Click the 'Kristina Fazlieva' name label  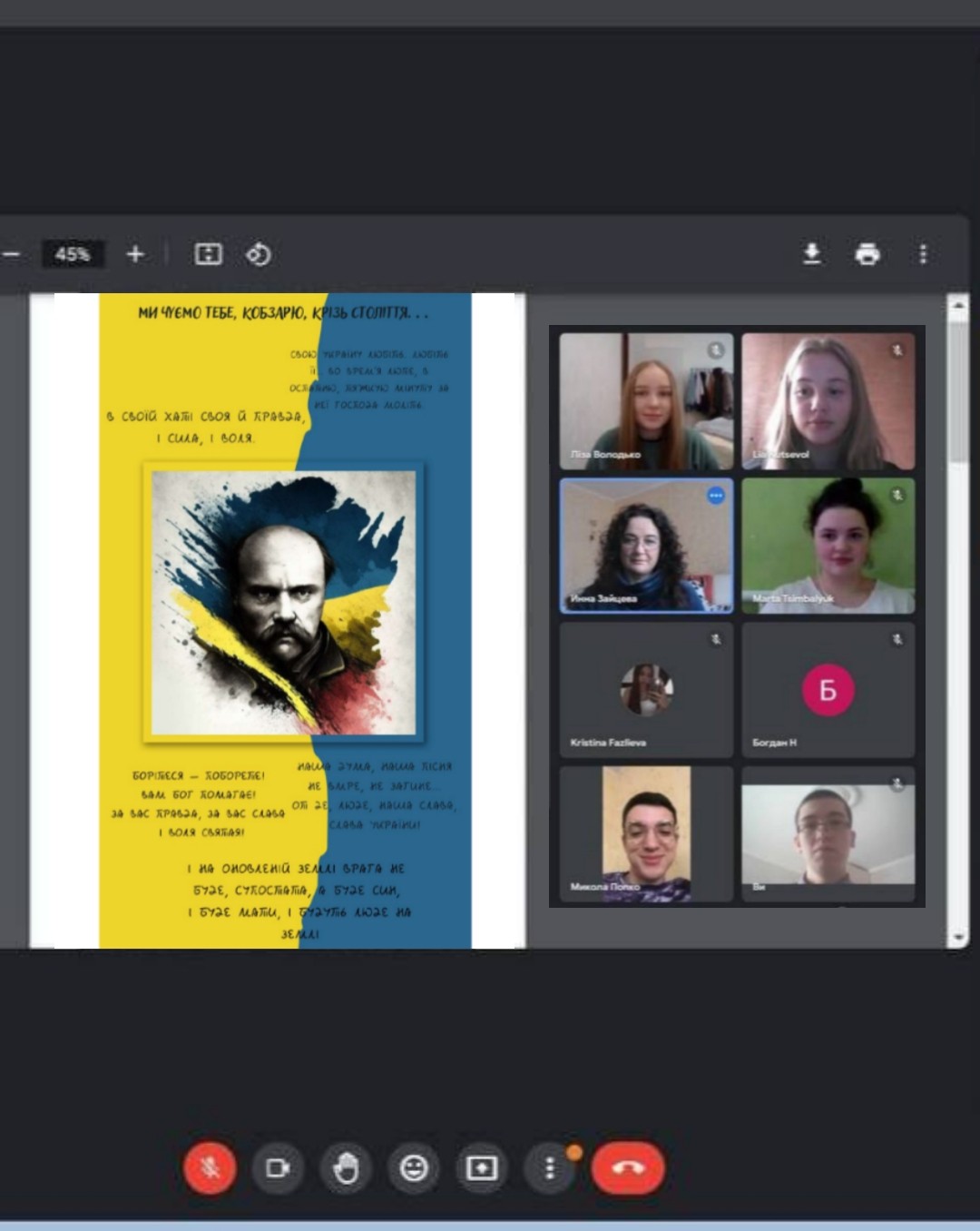608,743
